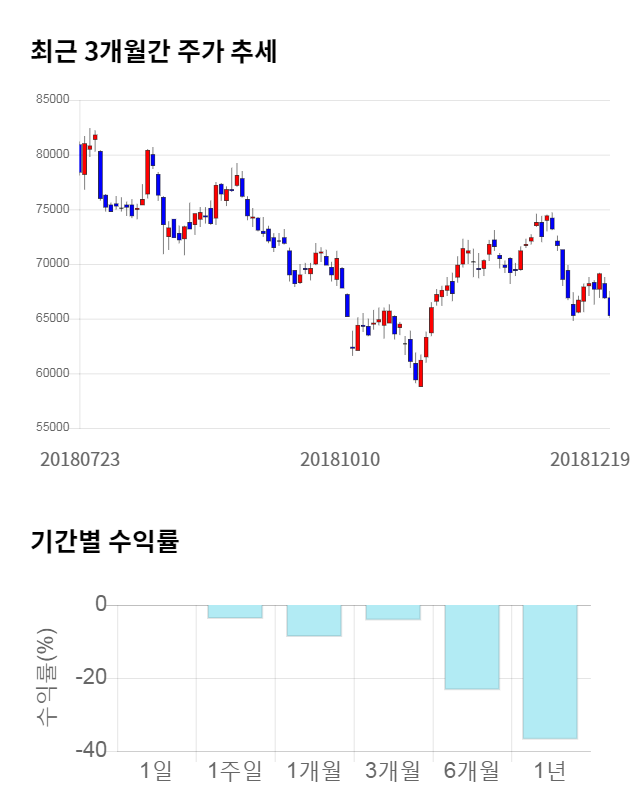Click the 1년 return bar
The width and height of the screenshot is (640, 810).
(x=550, y=671)
